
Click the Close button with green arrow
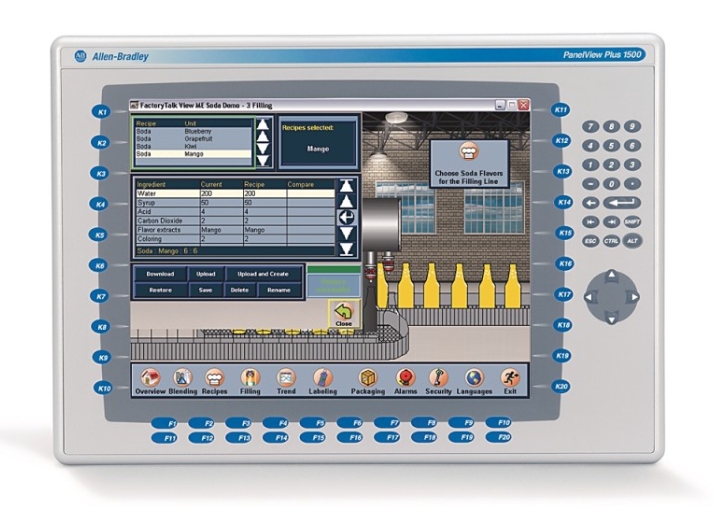pyautogui.click(x=344, y=314)
